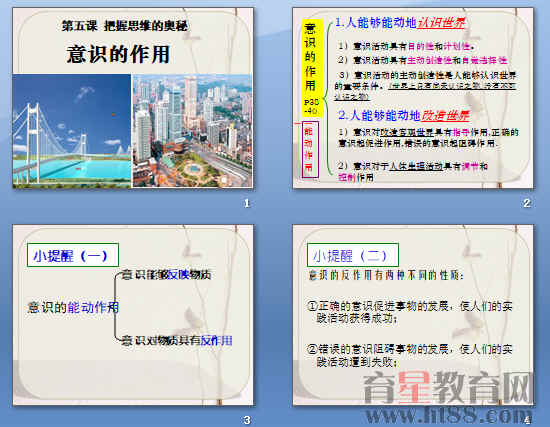550x427 pixels.
Task: Select slide 1 thumbnail titled 意识的作用
Action: pos(133,98)
